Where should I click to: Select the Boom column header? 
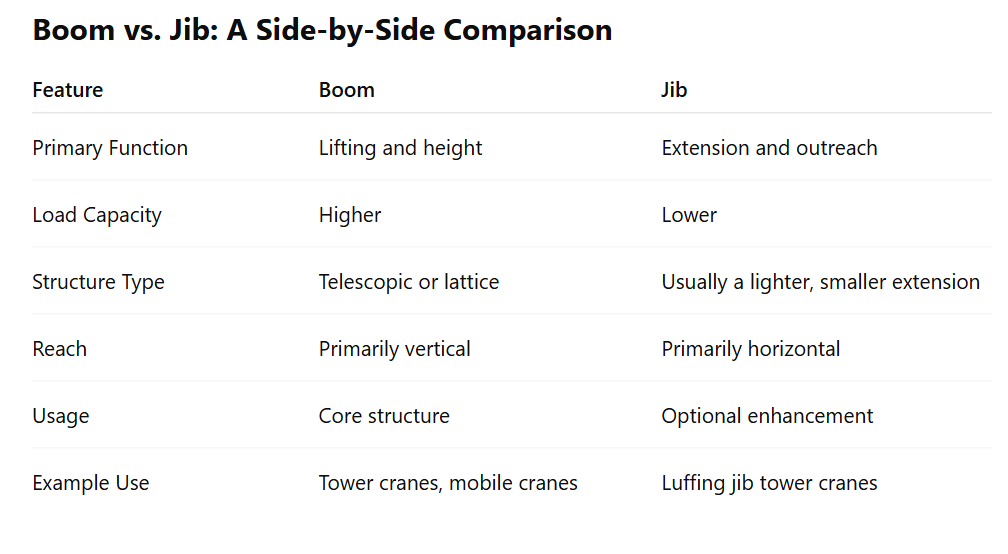click(x=346, y=90)
